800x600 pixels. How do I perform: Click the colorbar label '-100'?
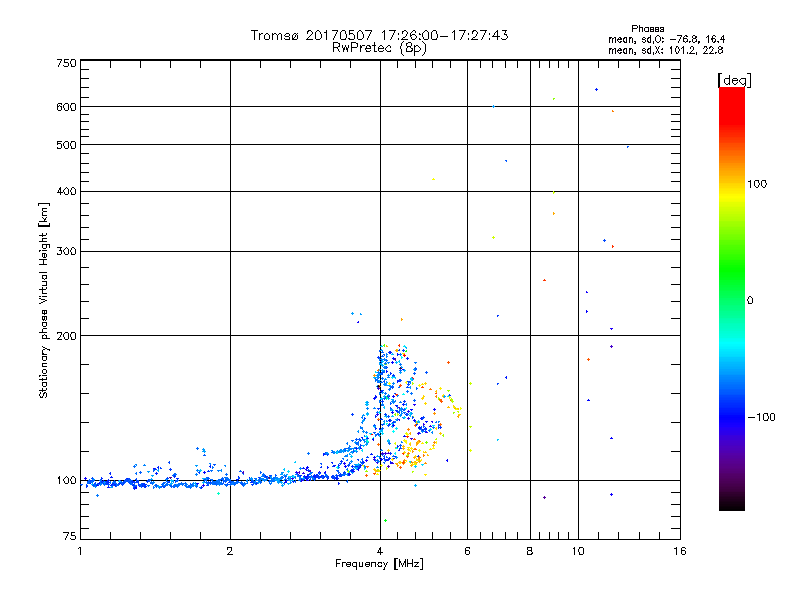[761, 417]
